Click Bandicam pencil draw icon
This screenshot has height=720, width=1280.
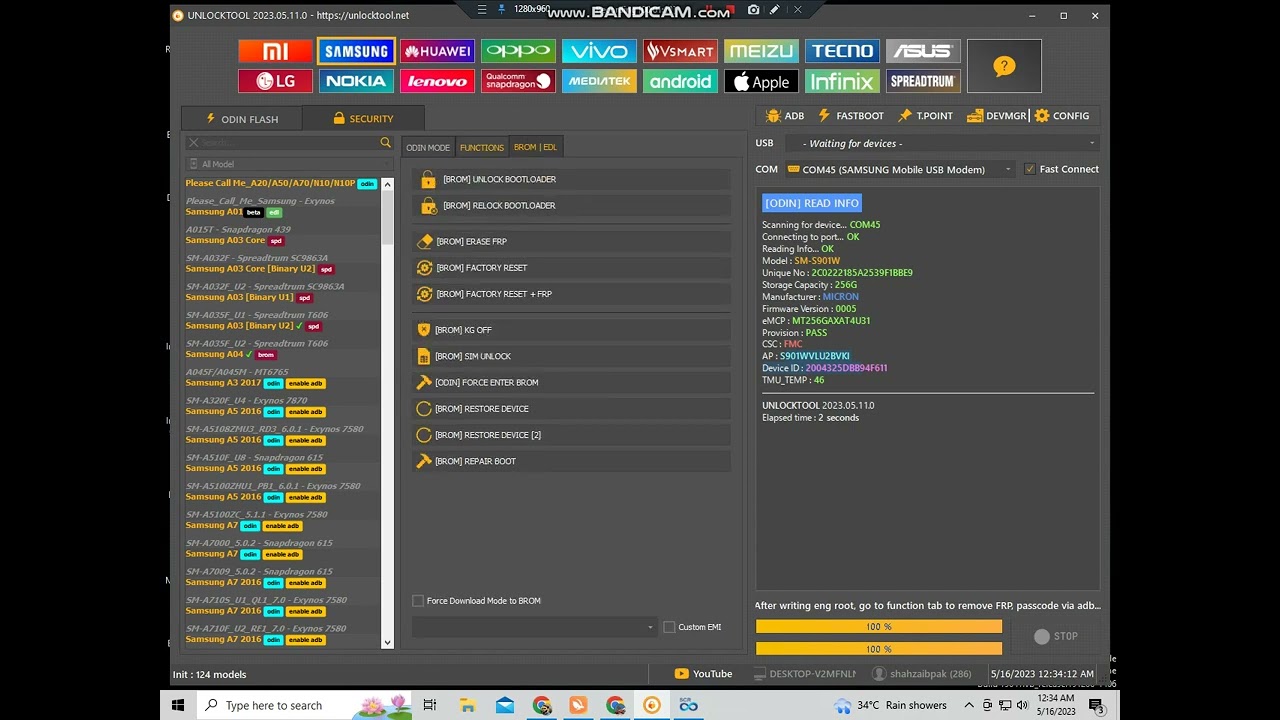click(x=774, y=10)
